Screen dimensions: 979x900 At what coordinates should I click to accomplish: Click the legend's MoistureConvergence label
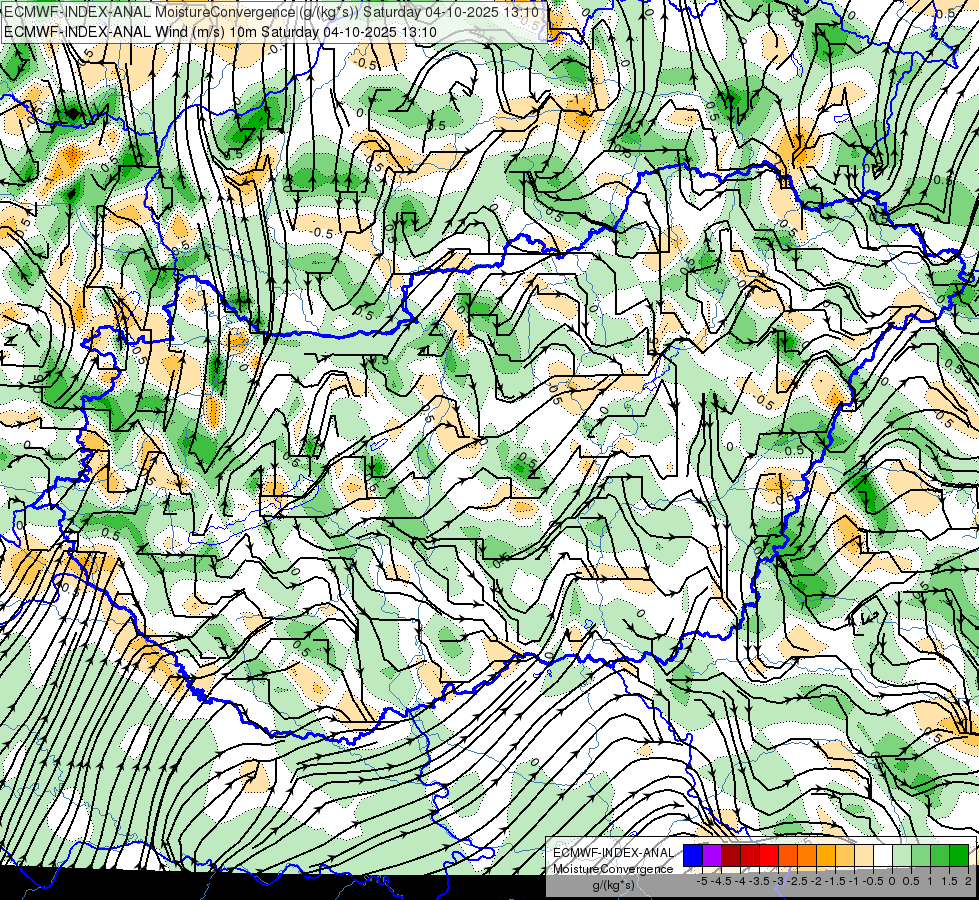point(613,869)
